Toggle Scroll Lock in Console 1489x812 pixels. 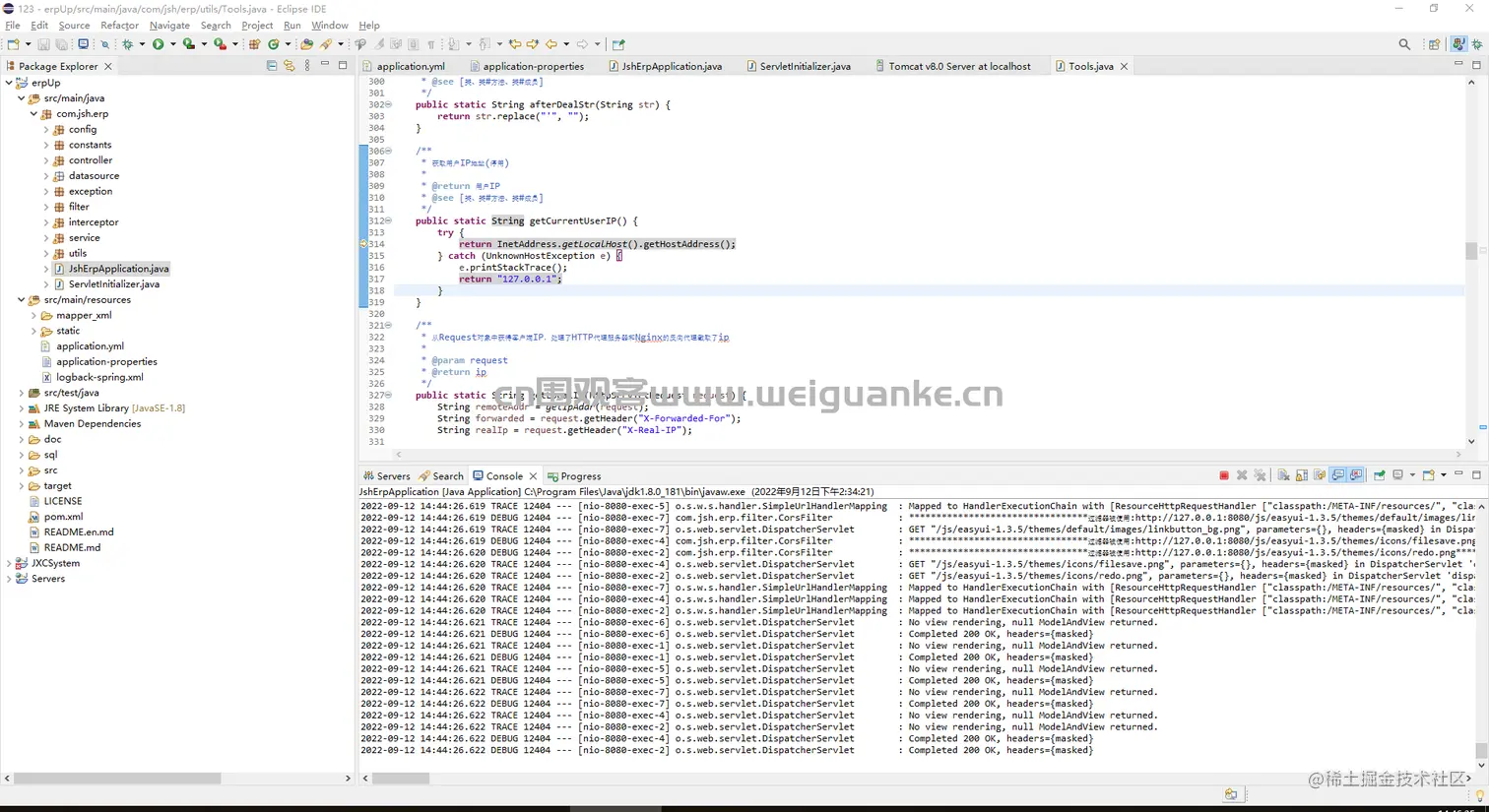coord(1301,475)
